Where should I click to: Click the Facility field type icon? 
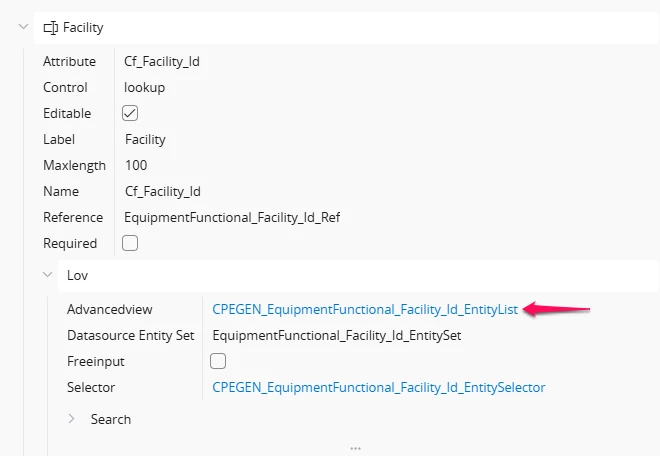[x=51, y=28]
